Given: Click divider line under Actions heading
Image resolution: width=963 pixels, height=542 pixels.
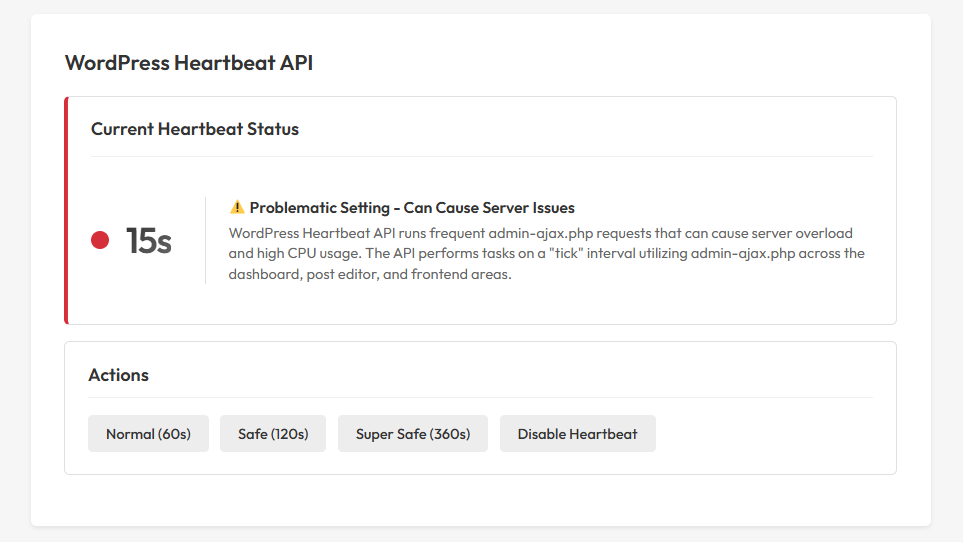Looking at the screenshot, I should [x=480, y=397].
